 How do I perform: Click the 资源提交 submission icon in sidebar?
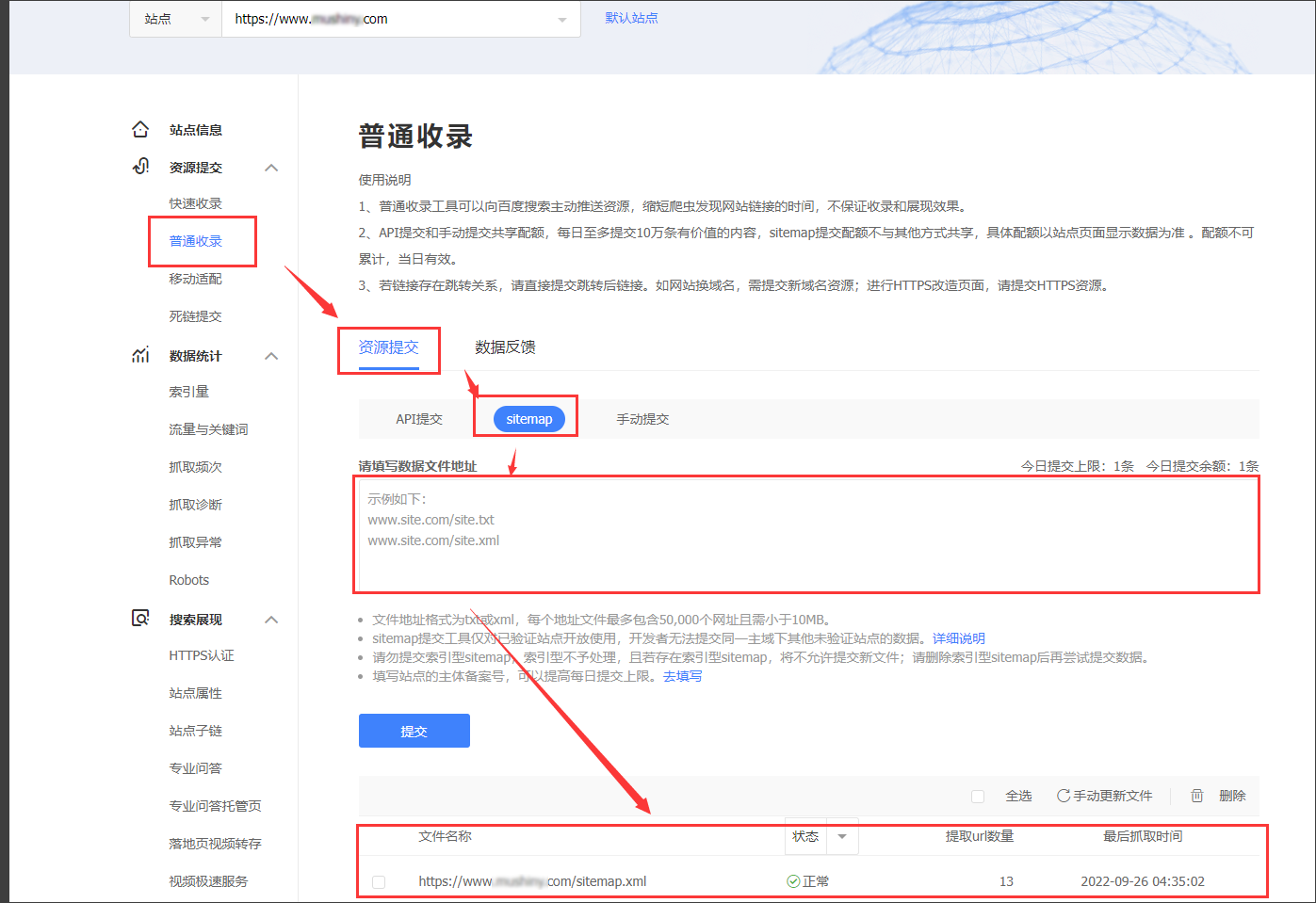[139, 167]
